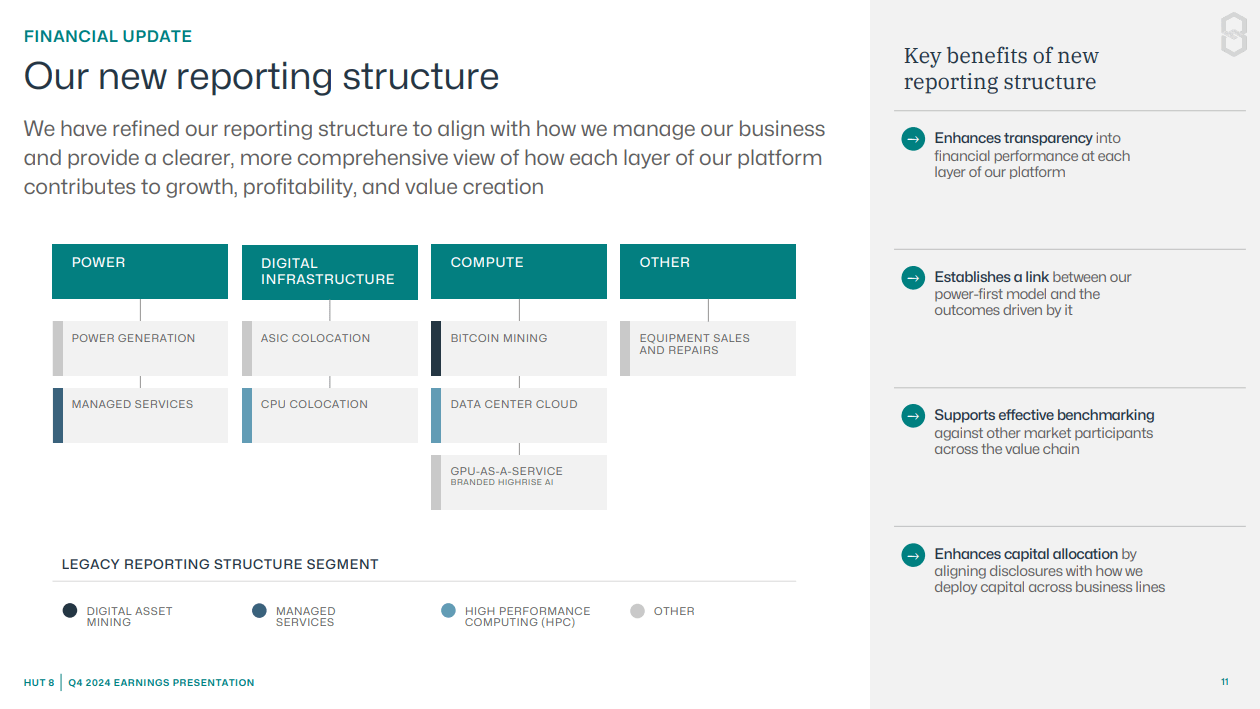Click the Equipment Sales and Repairs box

(708, 348)
